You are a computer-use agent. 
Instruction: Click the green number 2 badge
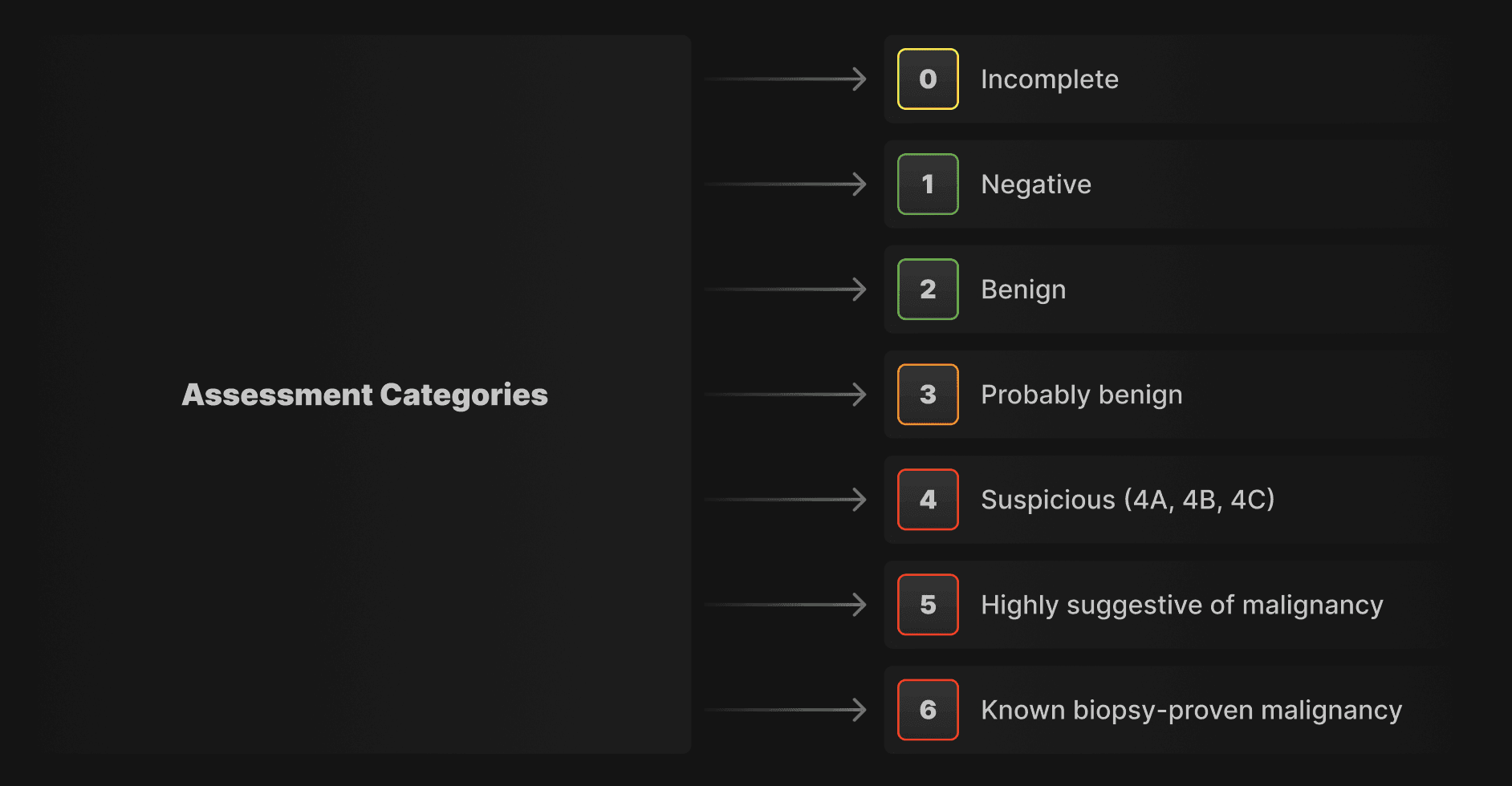click(x=928, y=290)
